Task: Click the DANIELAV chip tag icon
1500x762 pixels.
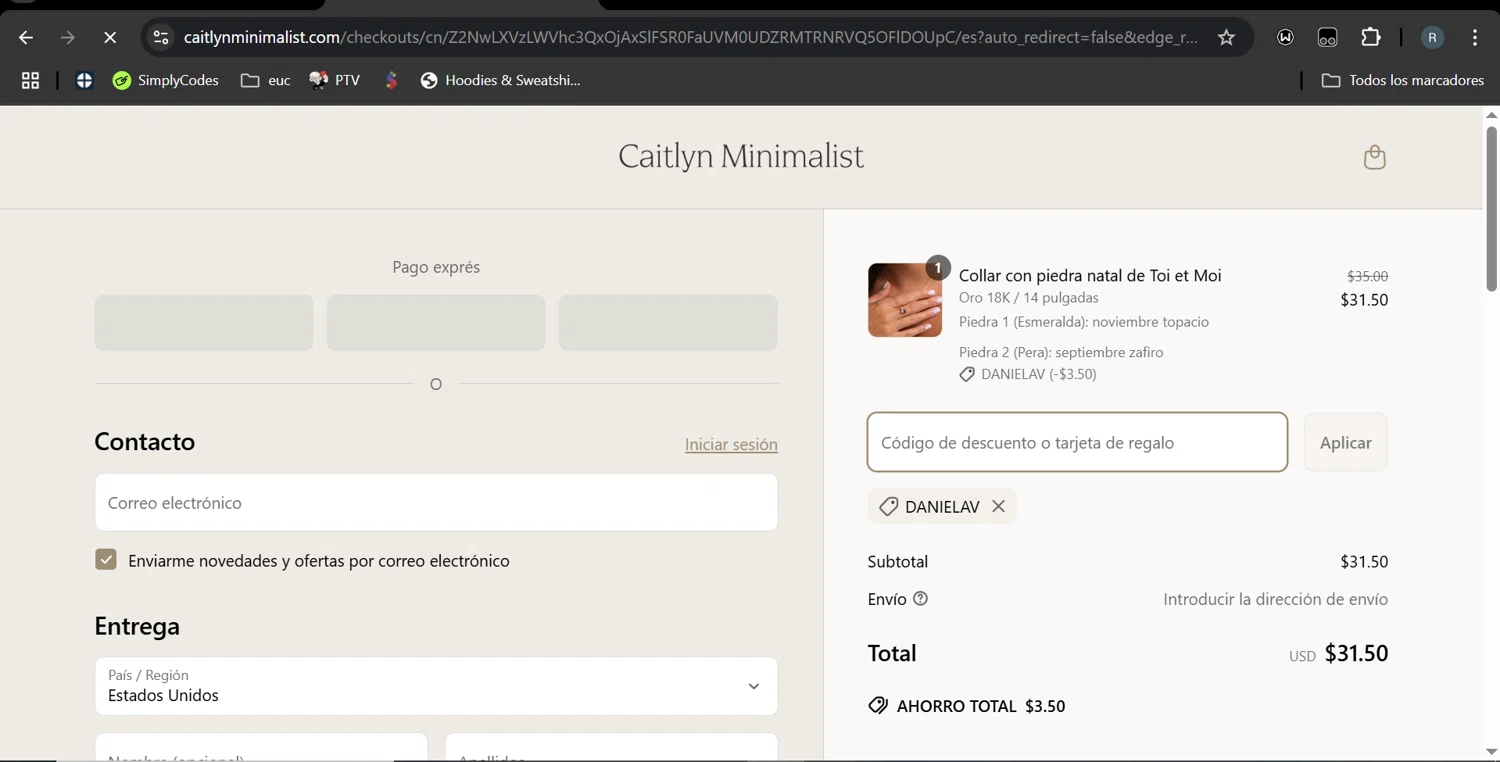Action: point(888,507)
